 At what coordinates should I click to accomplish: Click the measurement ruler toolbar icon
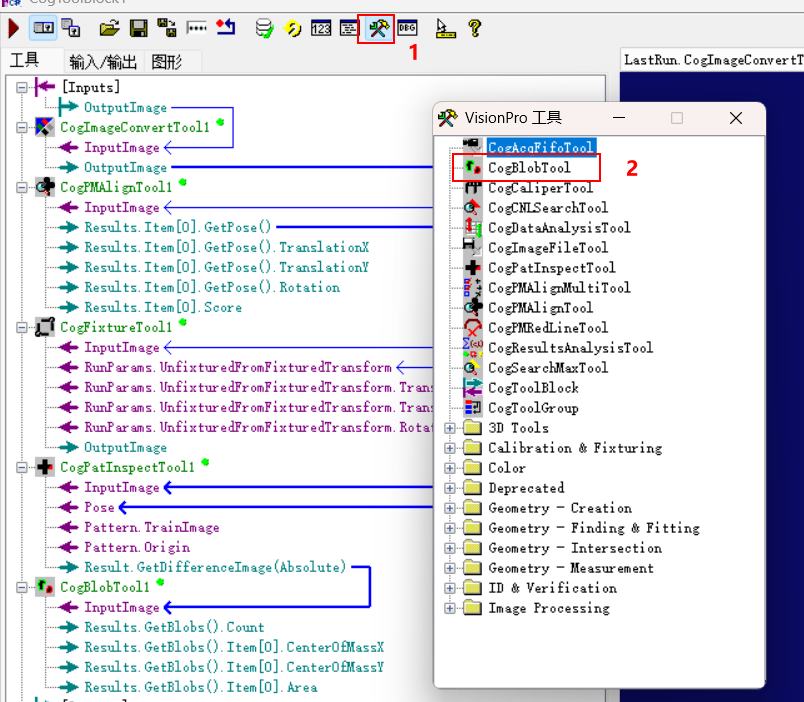point(445,28)
